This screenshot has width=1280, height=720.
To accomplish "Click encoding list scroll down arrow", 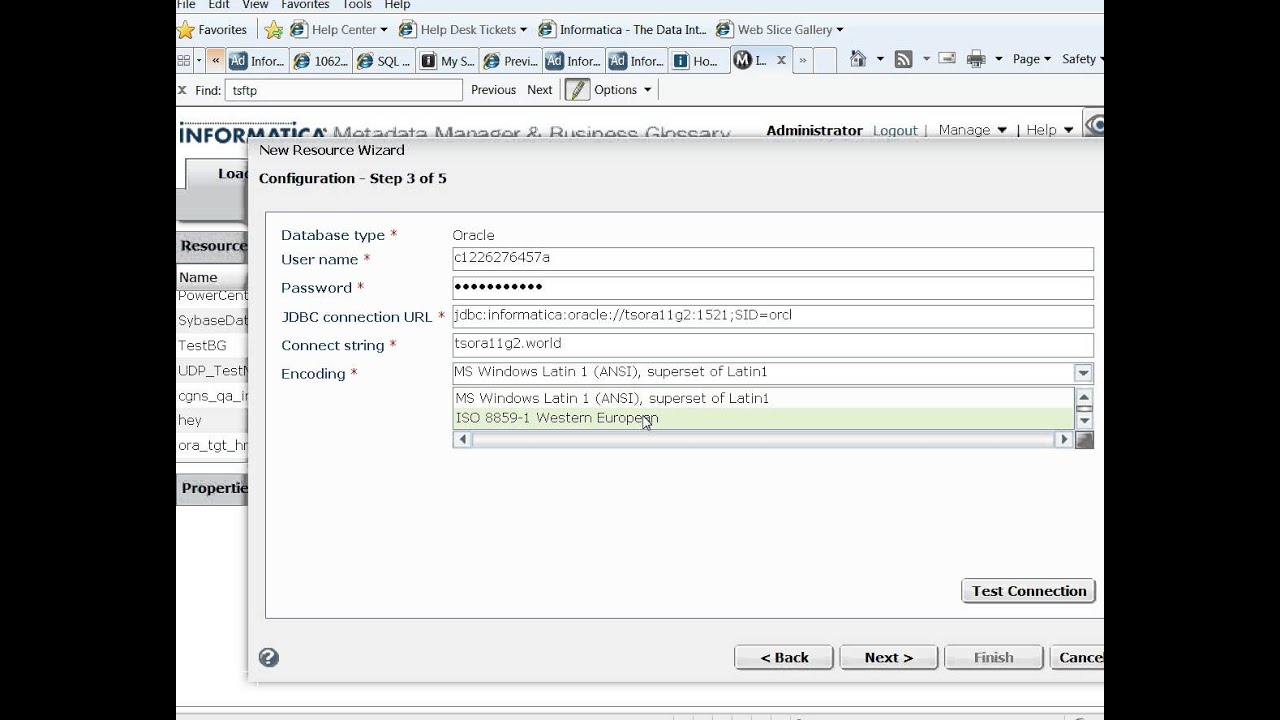I will (x=1084, y=421).
